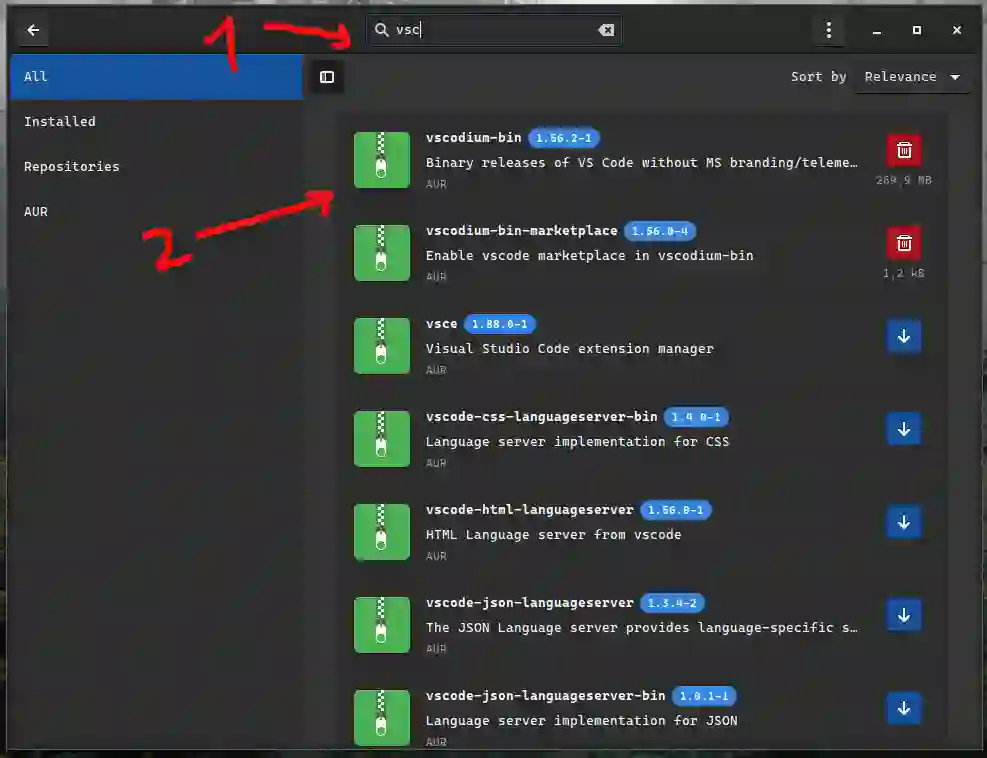Click version badge 1.56.2-1
987x758 pixels.
tap(563, 138)
